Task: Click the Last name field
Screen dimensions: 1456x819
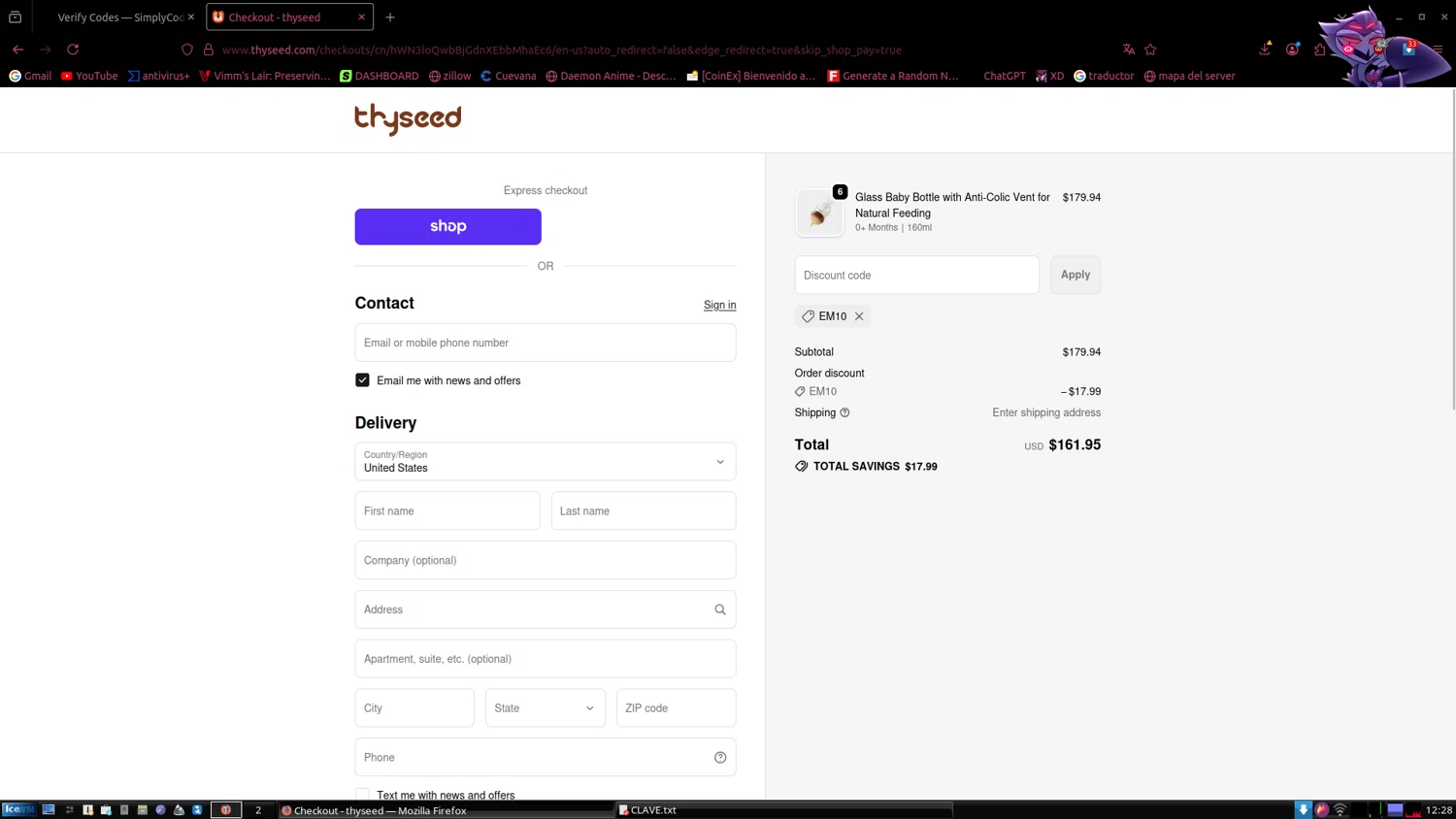Action: tap(644, 511)
